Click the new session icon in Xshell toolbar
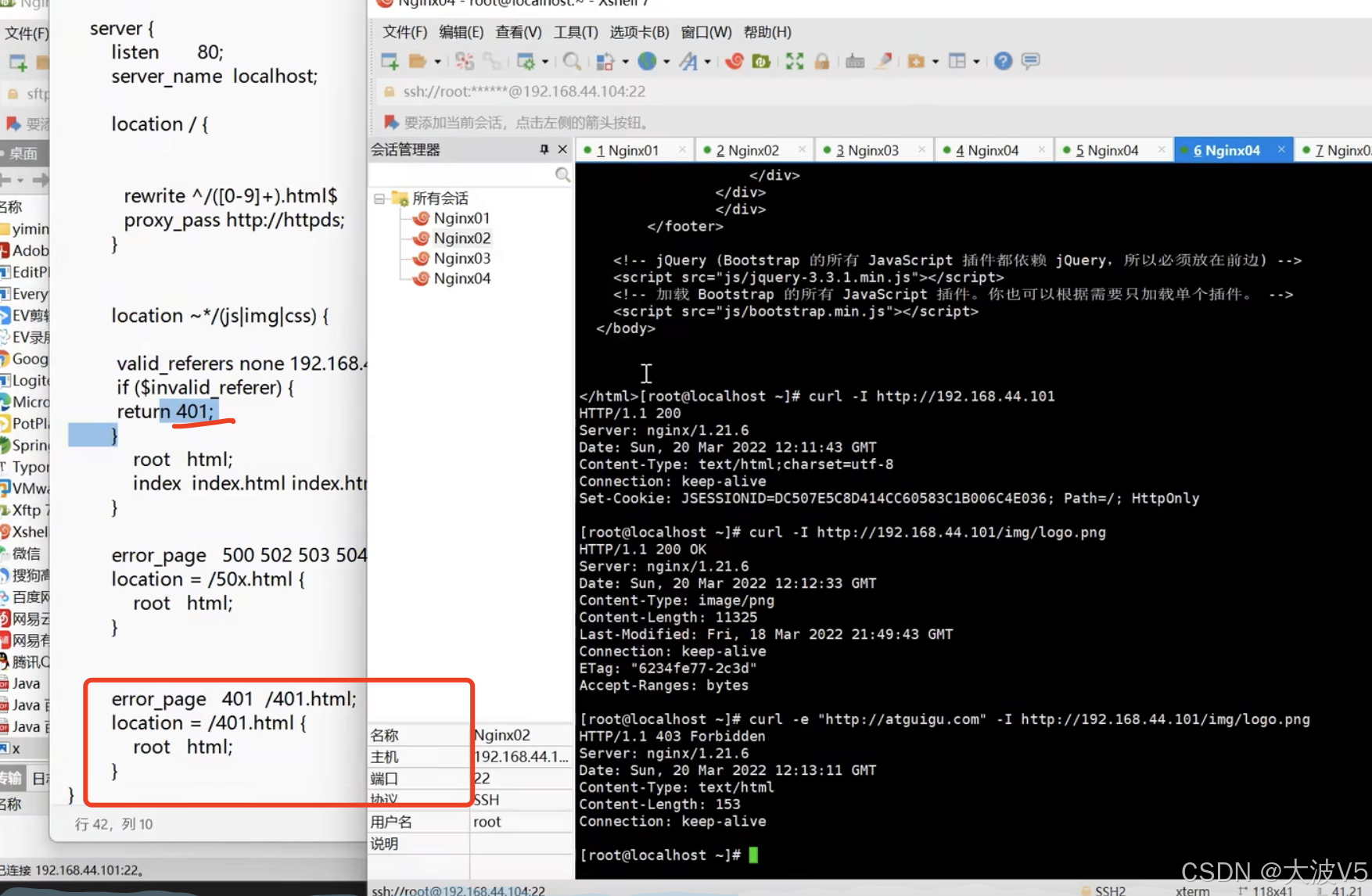Image resolution: width=1372 pixels, height=896 pixels. click(390, 61)
